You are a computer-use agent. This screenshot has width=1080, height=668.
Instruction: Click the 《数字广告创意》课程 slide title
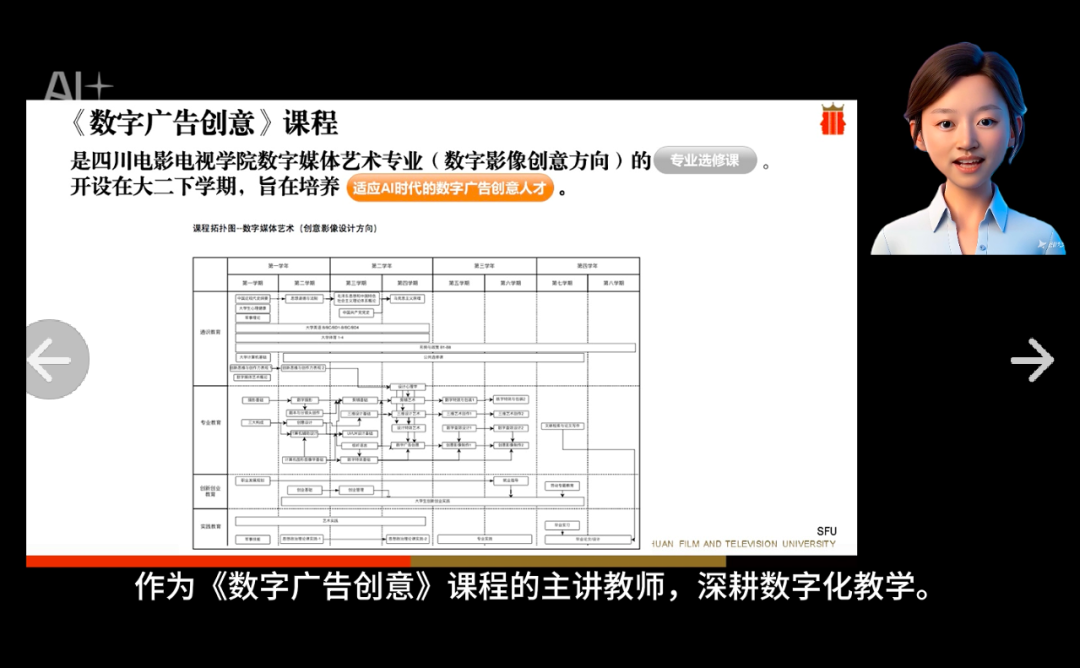coord(203,123)
